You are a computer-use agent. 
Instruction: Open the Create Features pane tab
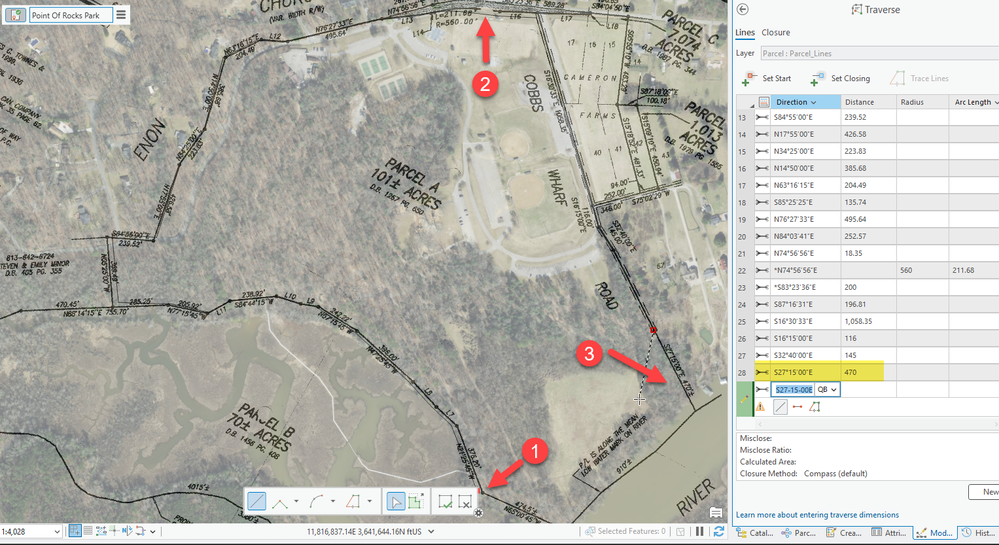coord(844,533)
